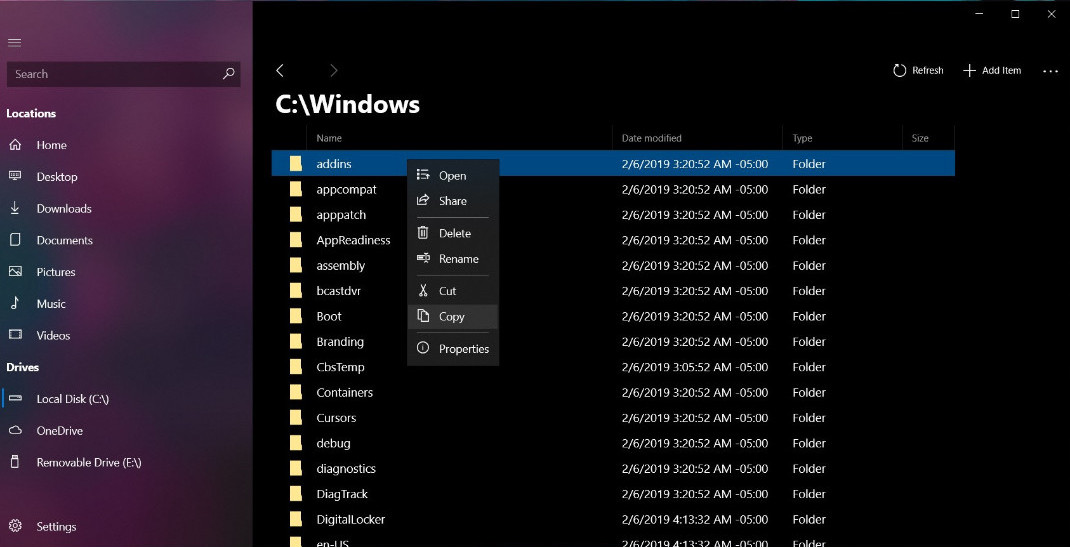This screenshot has height=547, width=1070.
Task: Click the Videos film icon in sidebar
Action: (15, 335)
